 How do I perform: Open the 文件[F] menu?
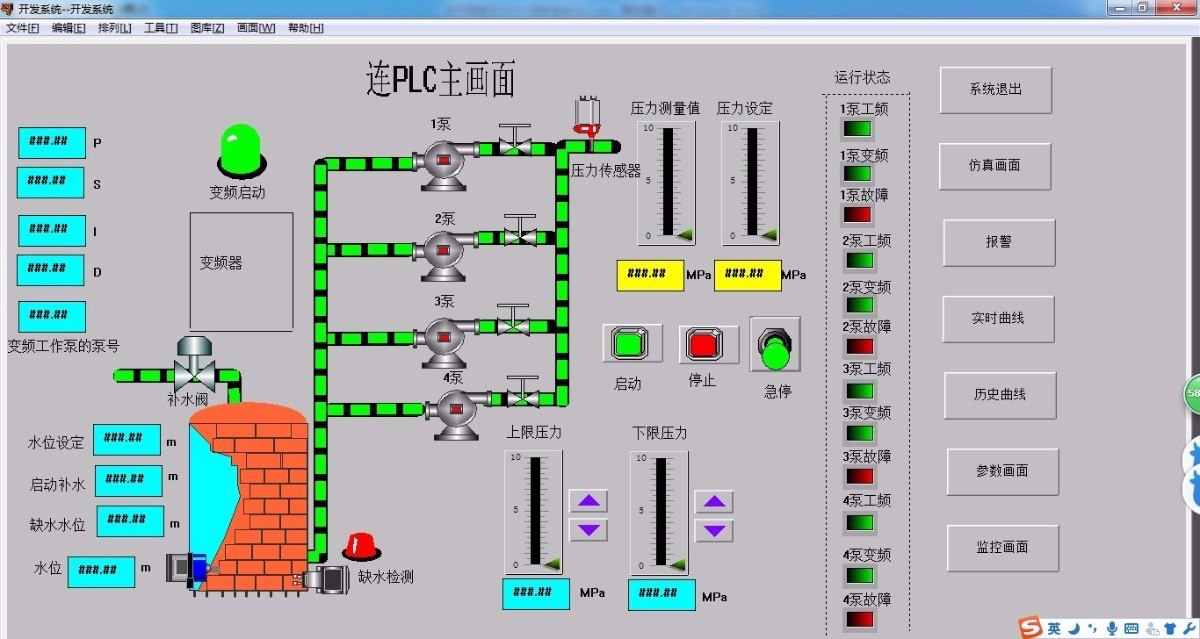click(23, 28)
